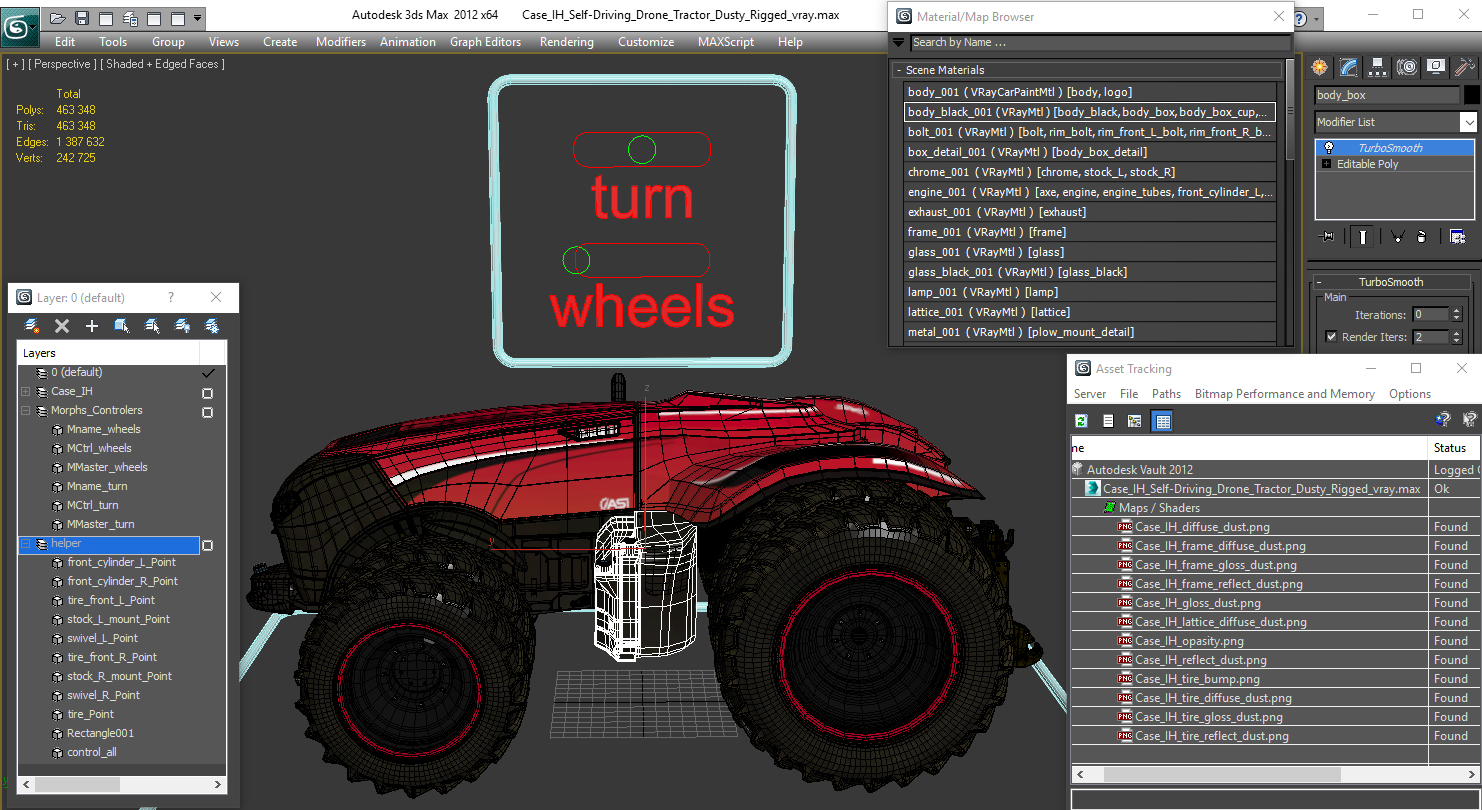1482x810 pixels.
Task: Select body_black_001 VRayMtl material
Action: click(x=1090, y=112)
